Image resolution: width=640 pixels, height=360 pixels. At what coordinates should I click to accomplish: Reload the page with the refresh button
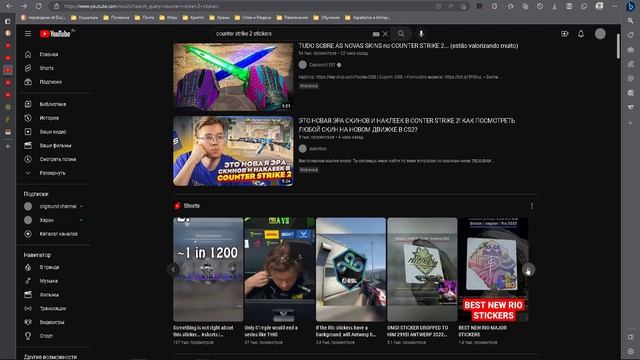click(38, 6)
